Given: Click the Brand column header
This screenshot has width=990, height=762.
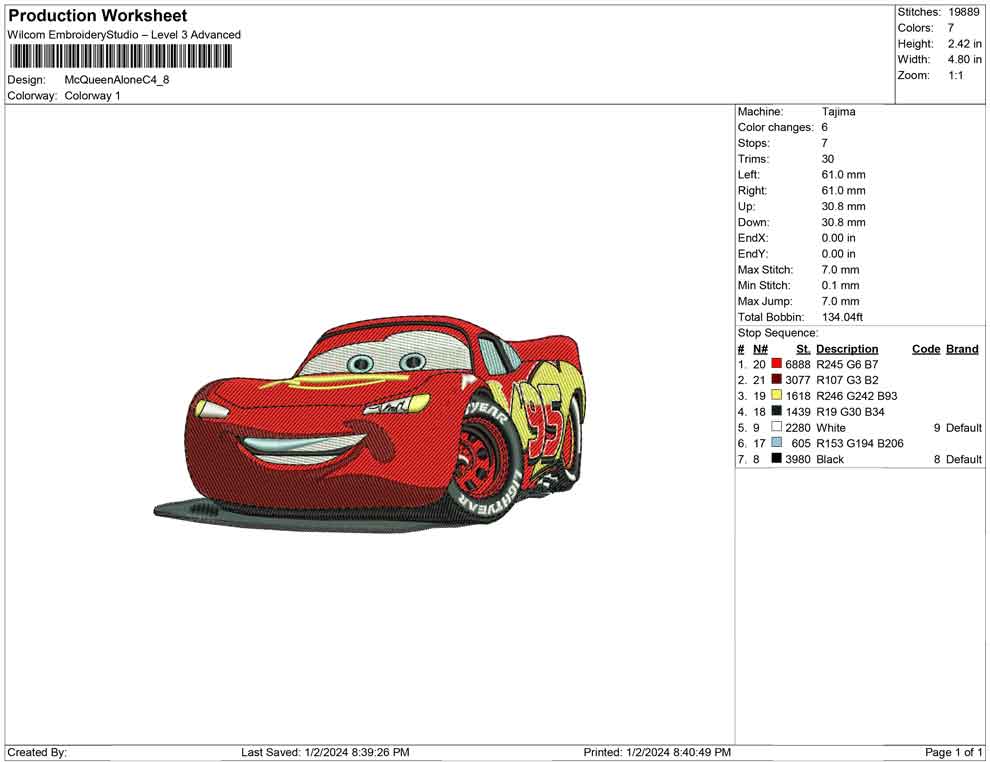Looking at the screenshot, I should [962, 349].
